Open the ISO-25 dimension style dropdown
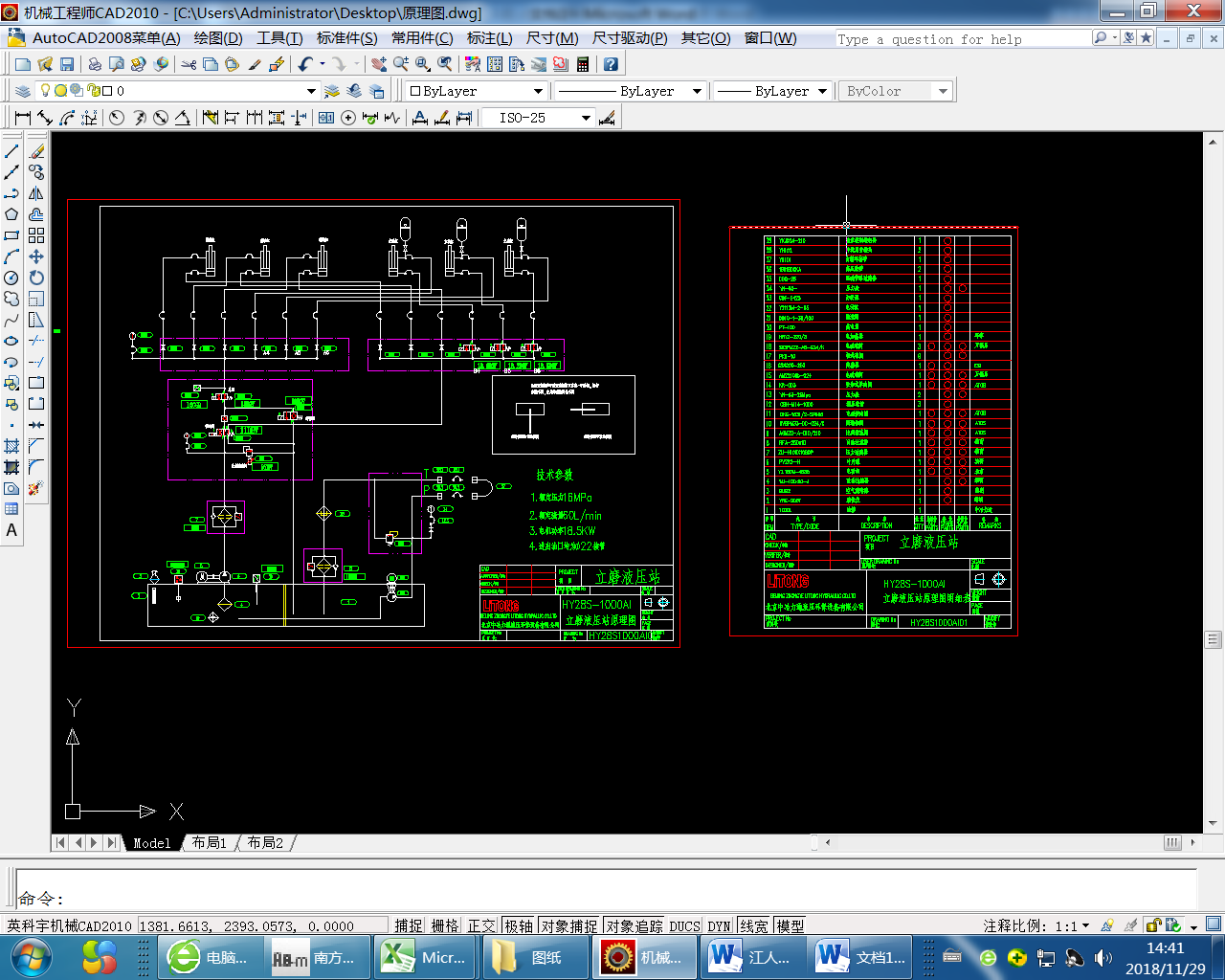 click(x=586, y=118)
